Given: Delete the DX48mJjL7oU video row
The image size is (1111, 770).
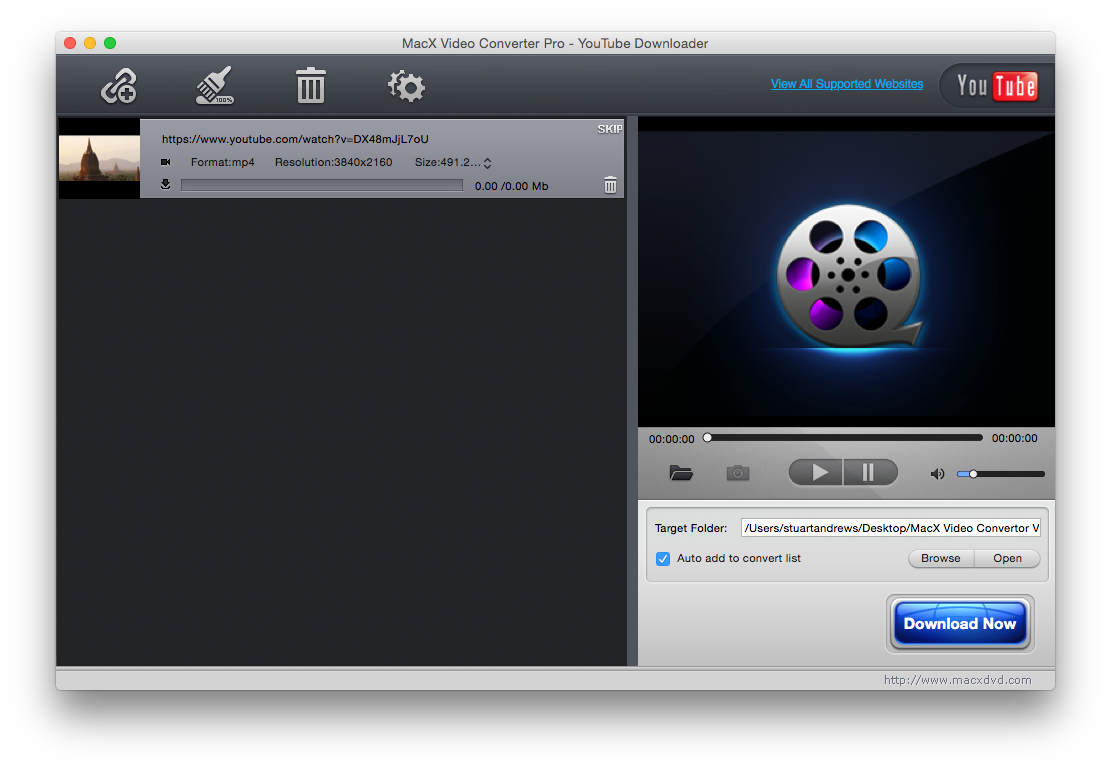Looking at the screenshot, I should [610, 185].
